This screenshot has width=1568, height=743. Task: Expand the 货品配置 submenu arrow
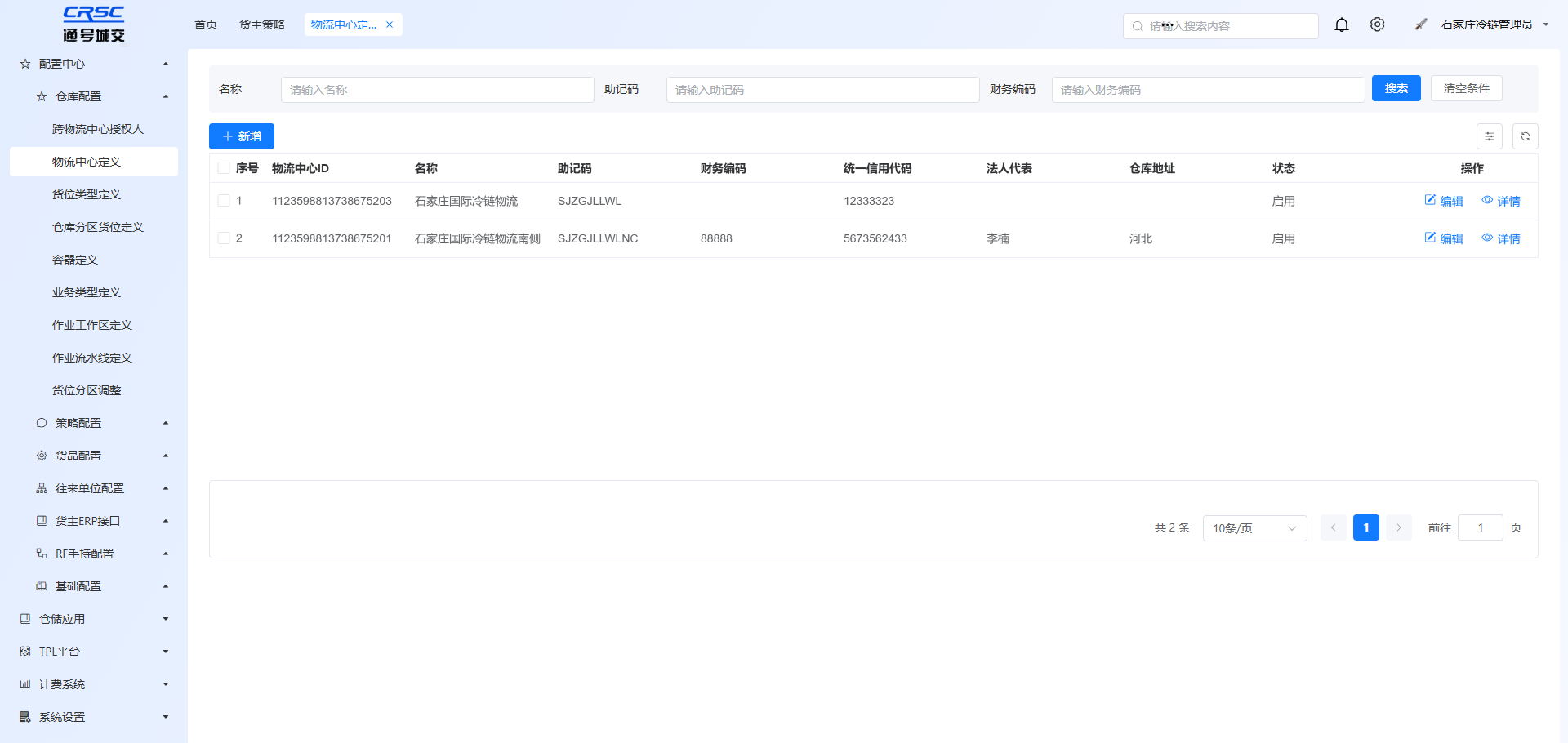pyautogui.click(x=166, y=456)
